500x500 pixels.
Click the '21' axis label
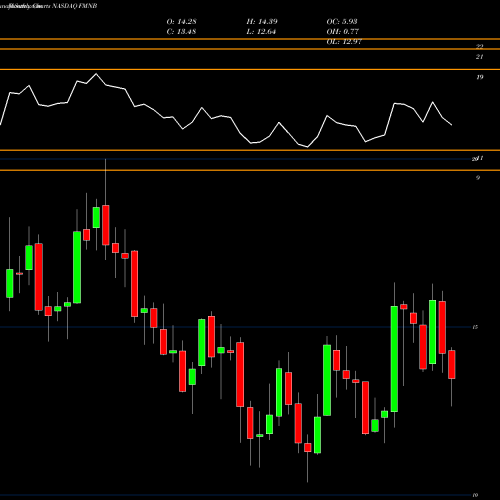479,57
